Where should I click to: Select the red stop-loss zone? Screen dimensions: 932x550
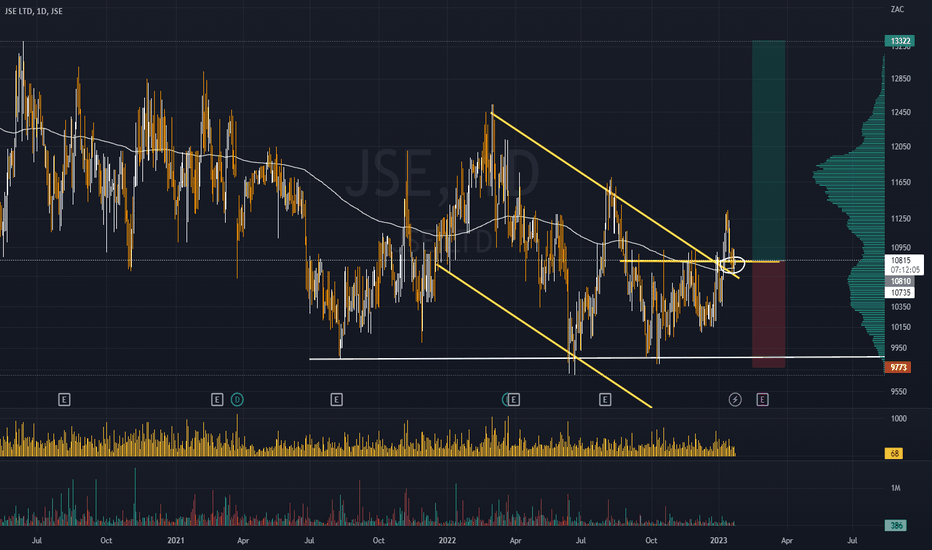click(769, 315)
